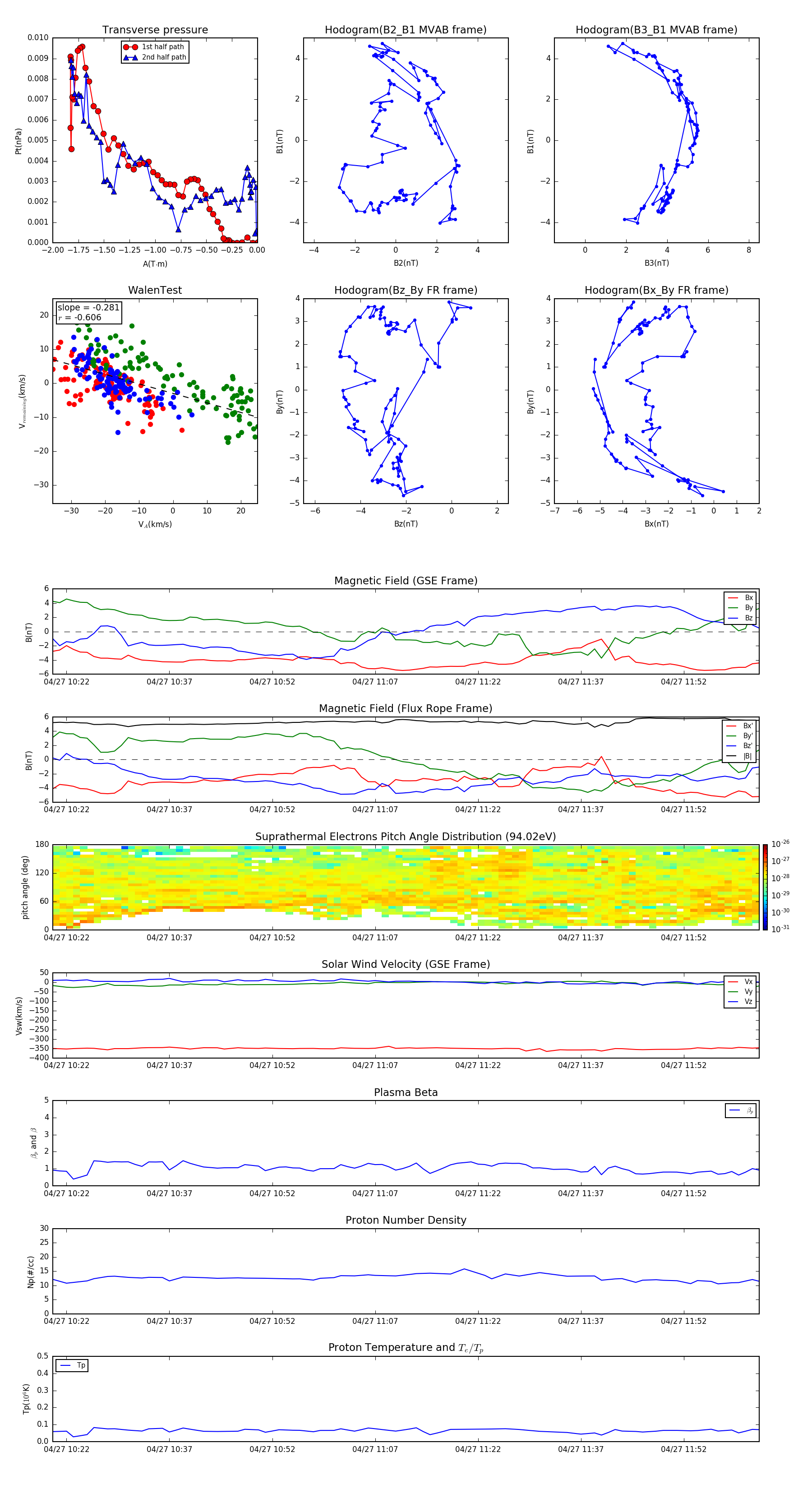Click '04/27 11:52' tick under Proton Temperature plot
The height and width of the screenshot is (1489, 812).
coord(684,1449)
